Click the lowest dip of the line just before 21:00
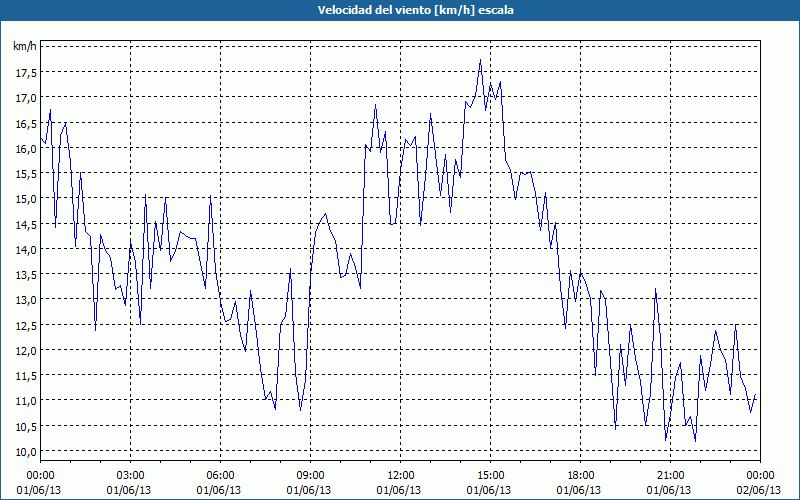 pos(666,440)
